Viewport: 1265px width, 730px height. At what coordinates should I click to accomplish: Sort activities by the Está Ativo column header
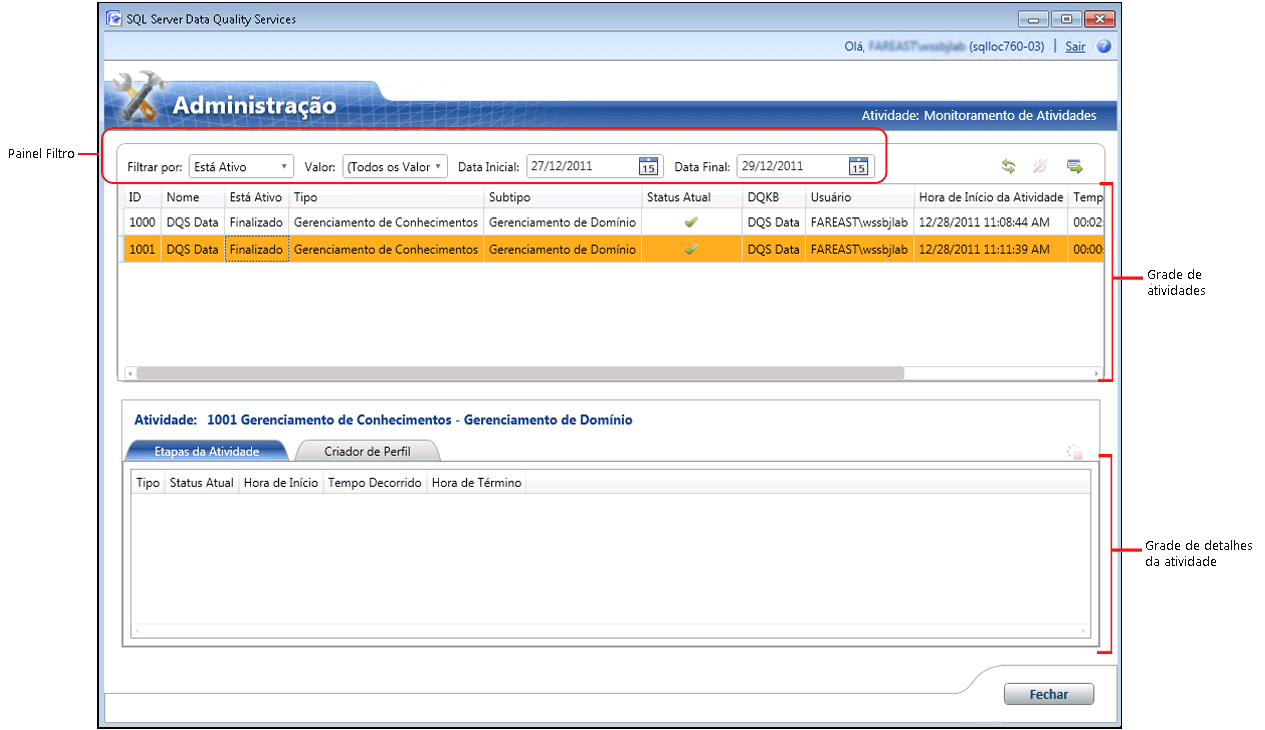coord(257,197)
